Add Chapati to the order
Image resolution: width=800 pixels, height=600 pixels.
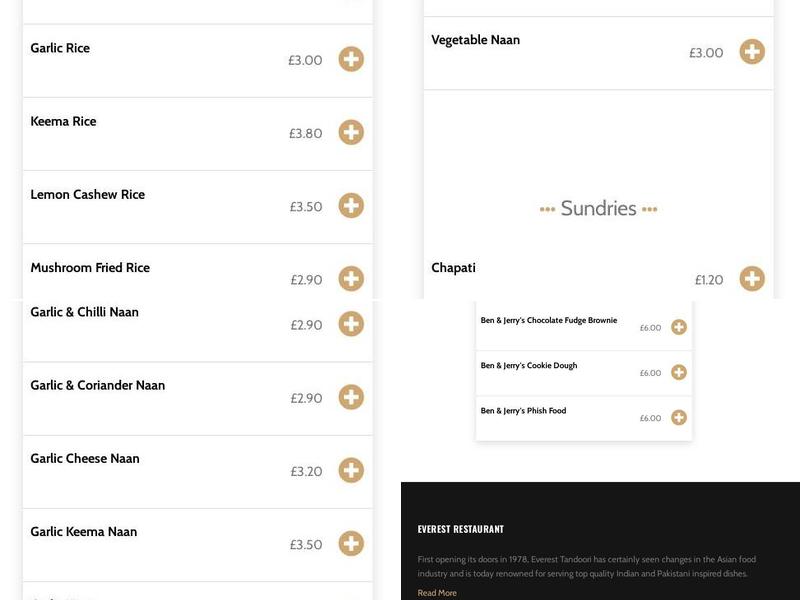[x=752, y=280]
